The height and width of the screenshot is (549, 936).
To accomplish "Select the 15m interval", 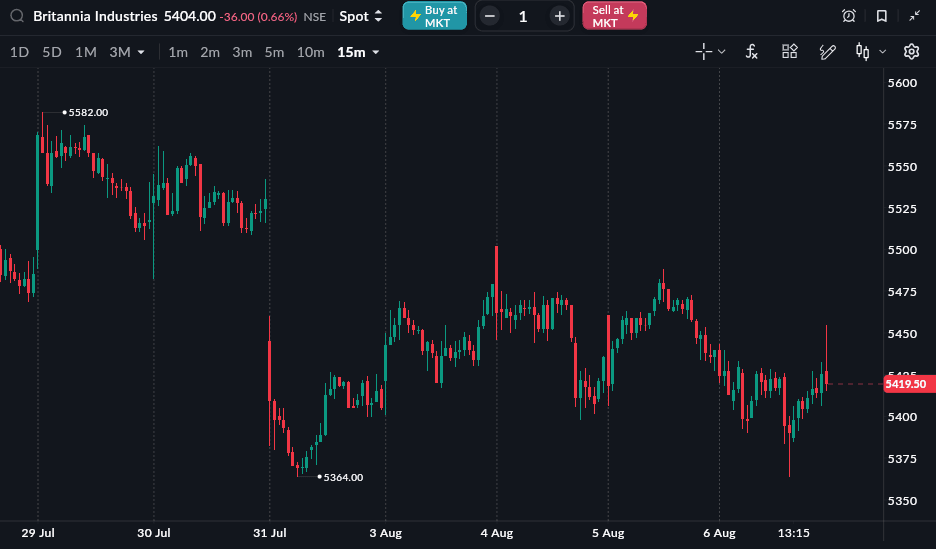I will tap(351, 53).
